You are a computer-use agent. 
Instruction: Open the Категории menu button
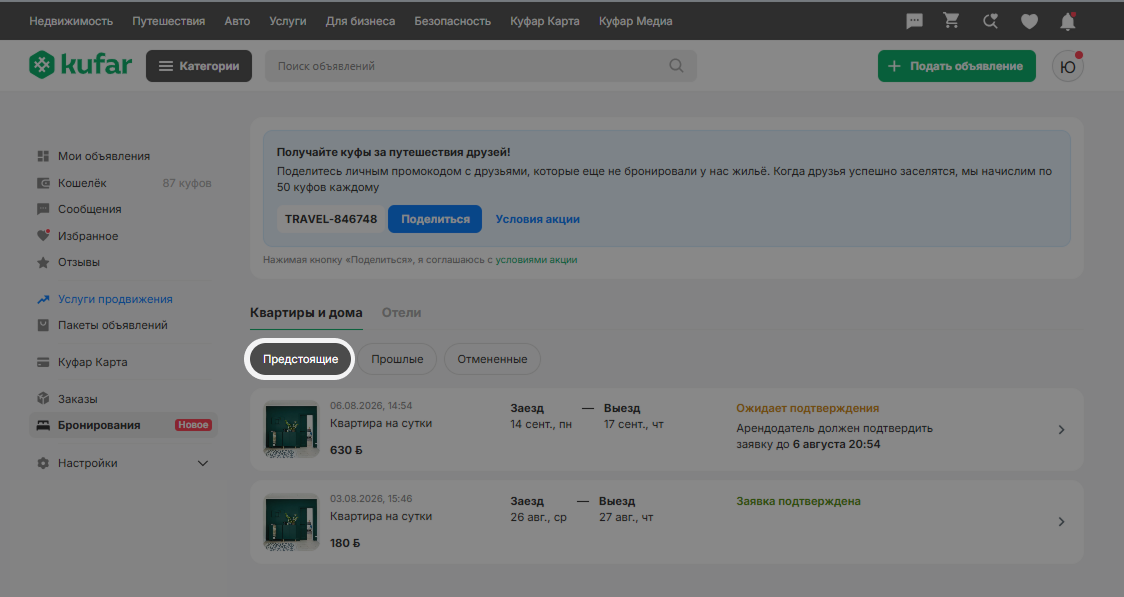(199, 66)
